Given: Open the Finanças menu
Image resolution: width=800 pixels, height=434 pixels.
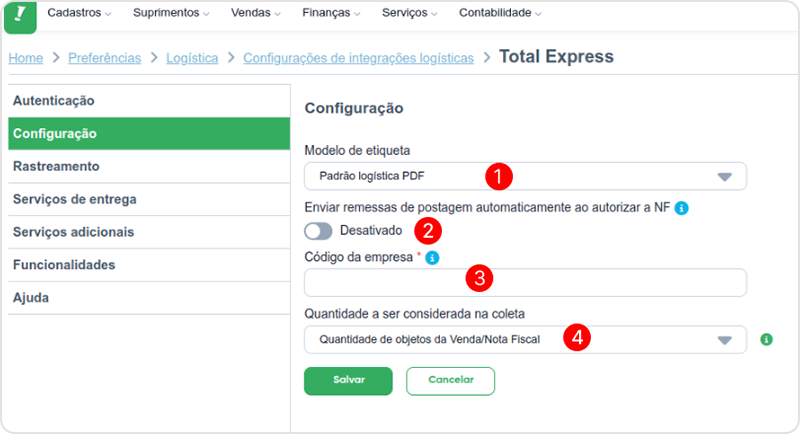Looking at the screenshot, I should [332, 14].
